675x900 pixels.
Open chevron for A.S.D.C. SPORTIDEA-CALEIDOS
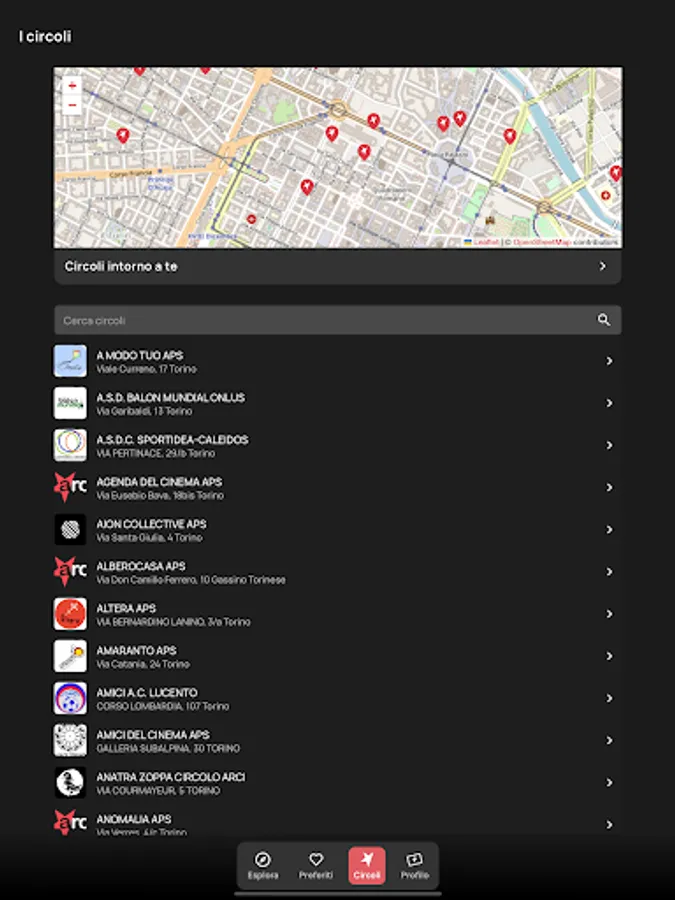pyautogui.click(x=609, y=445)
